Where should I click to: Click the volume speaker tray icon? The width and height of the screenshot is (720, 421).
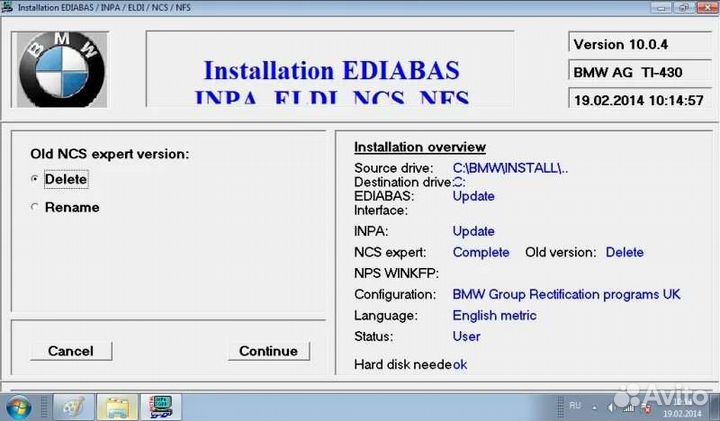(612, 407)
